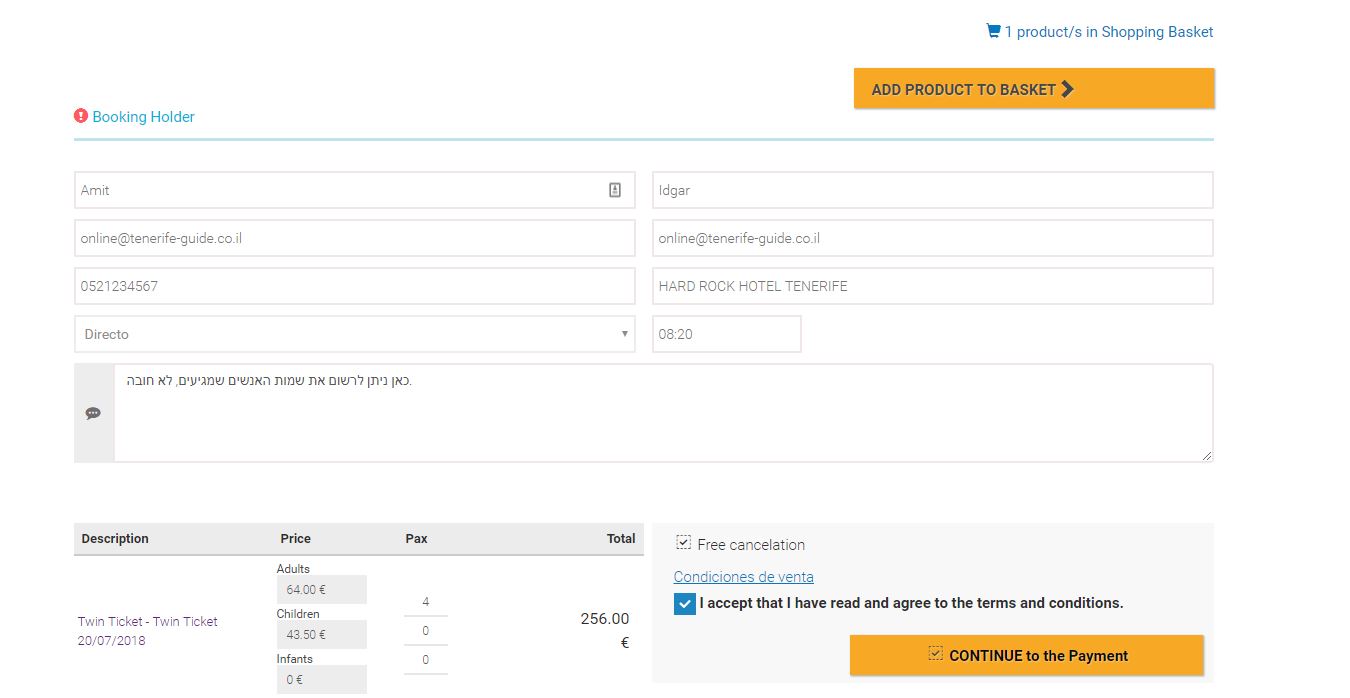Screen dimensions: 1350x698
Task: Toggle the terms and conditions checkbox
Action: (x=685, y=604)
